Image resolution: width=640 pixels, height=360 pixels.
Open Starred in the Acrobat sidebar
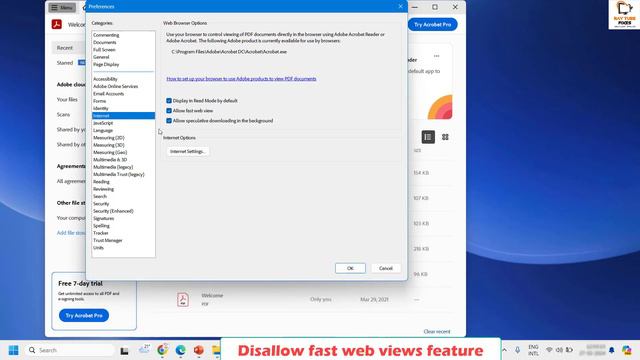65,63
